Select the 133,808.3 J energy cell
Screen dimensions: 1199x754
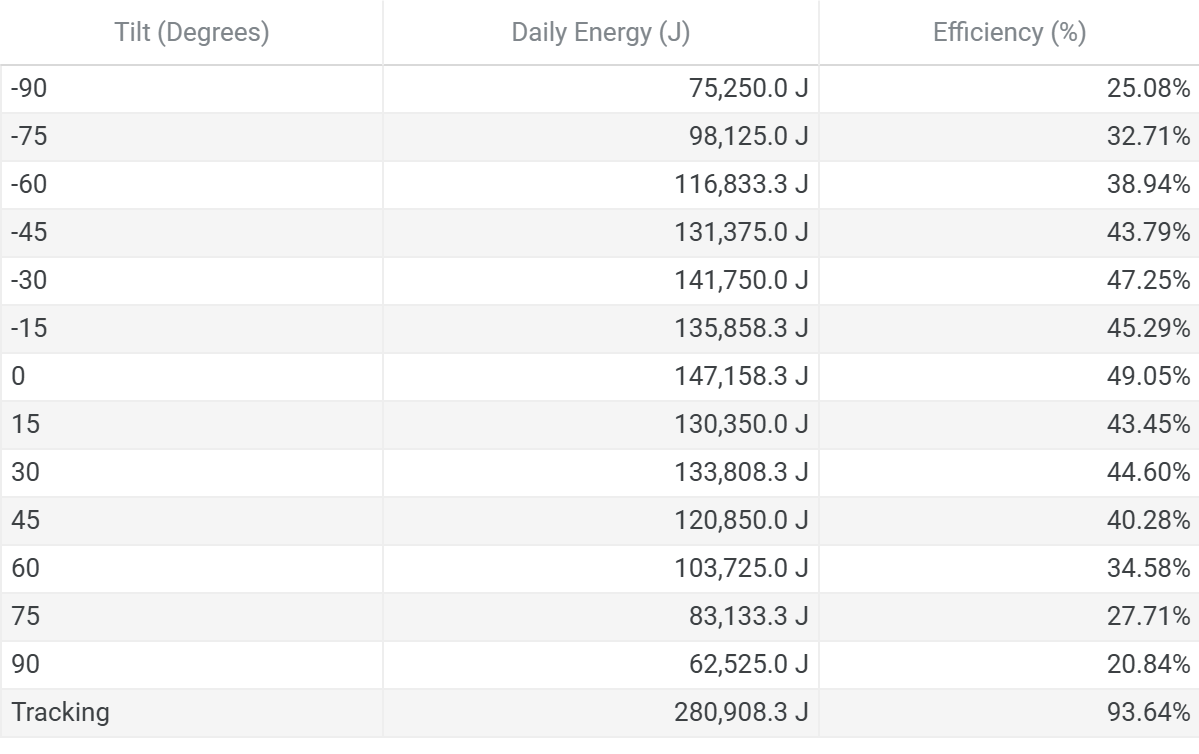[600, 473]
